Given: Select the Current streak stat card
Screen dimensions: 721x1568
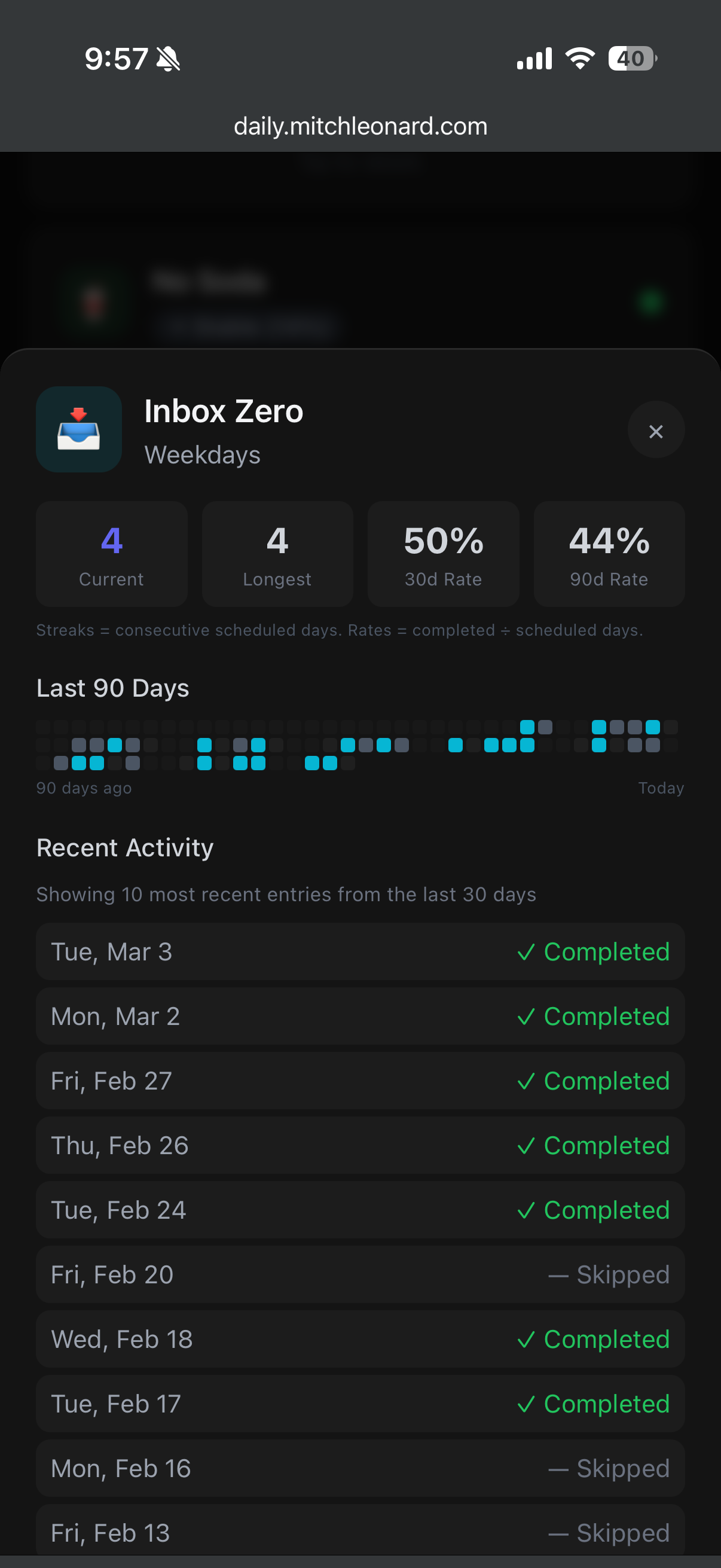Looking at the screenshot, I should click(x=111, y=553).
